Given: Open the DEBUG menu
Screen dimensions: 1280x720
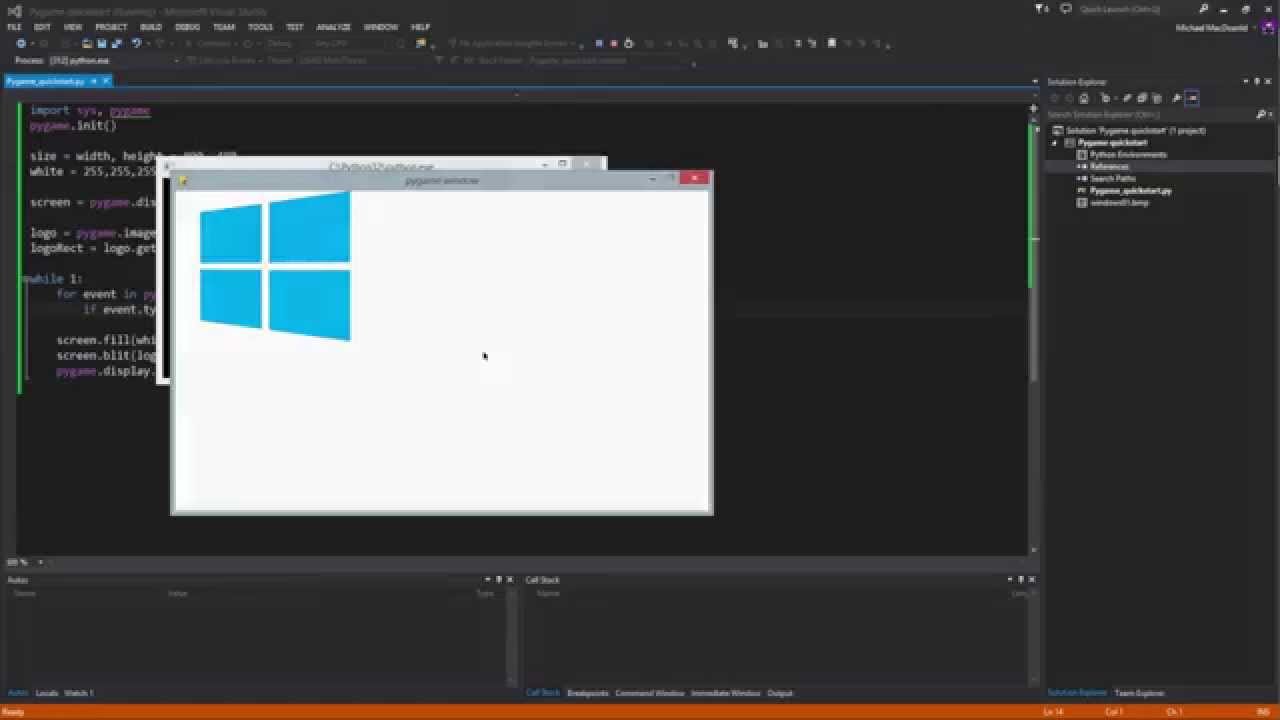Looking at the screenshot, I should click(x=188, y=27).
